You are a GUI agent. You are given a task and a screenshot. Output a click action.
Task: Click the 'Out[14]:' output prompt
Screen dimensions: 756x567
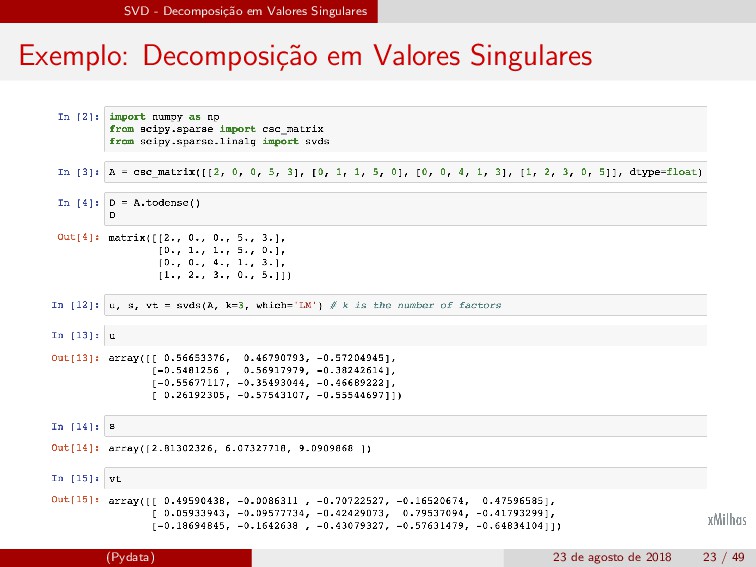pos(76,448)
